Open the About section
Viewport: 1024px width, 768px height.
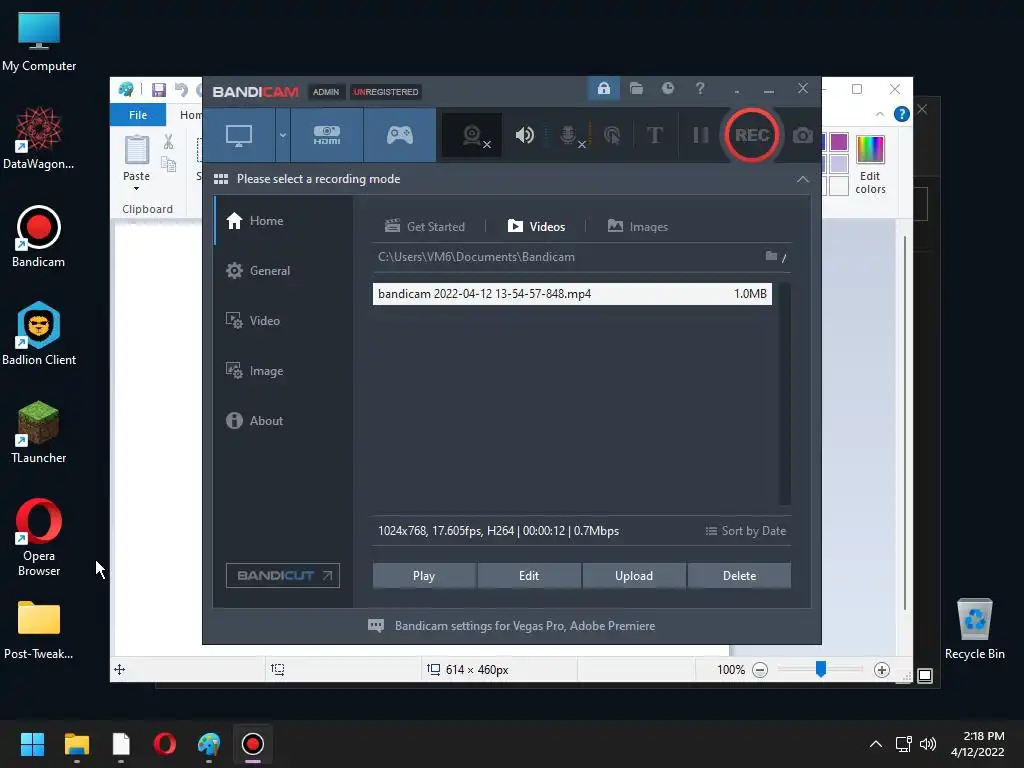pos(283,421)
